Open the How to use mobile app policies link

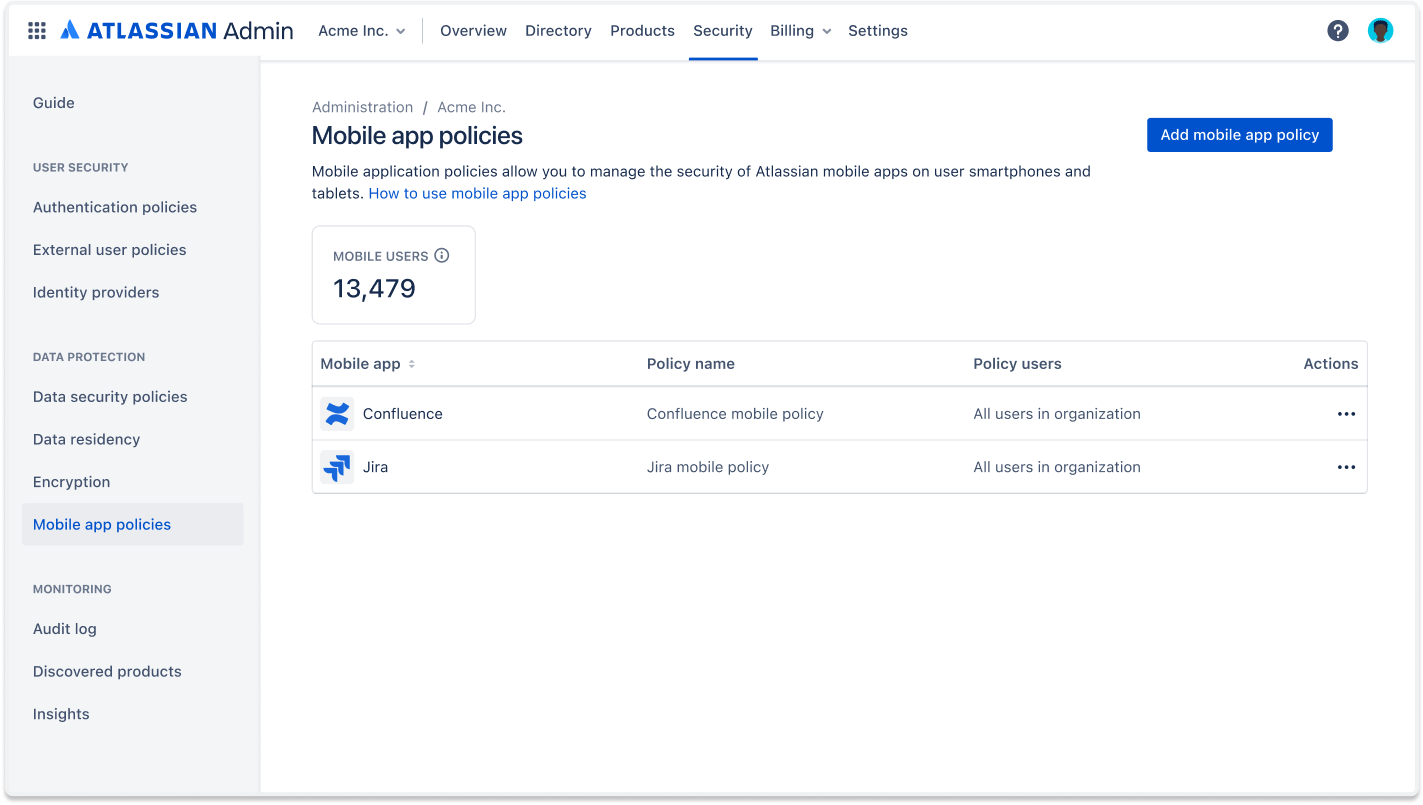[477, 193]
